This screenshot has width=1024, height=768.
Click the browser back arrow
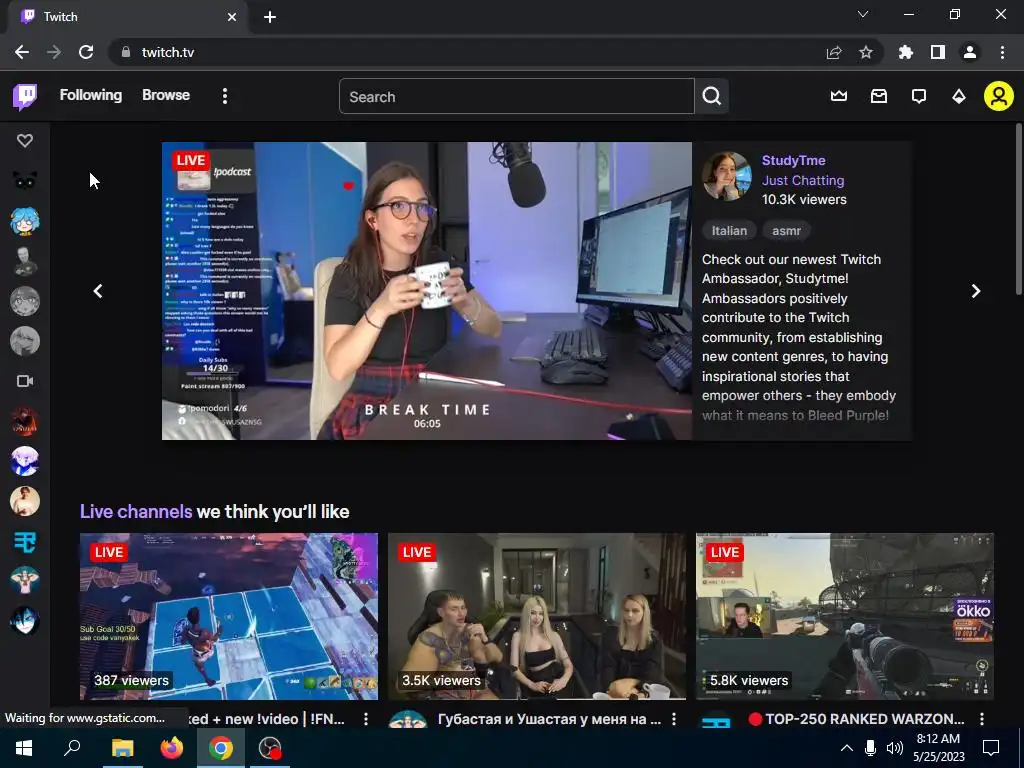coord(22,52)
